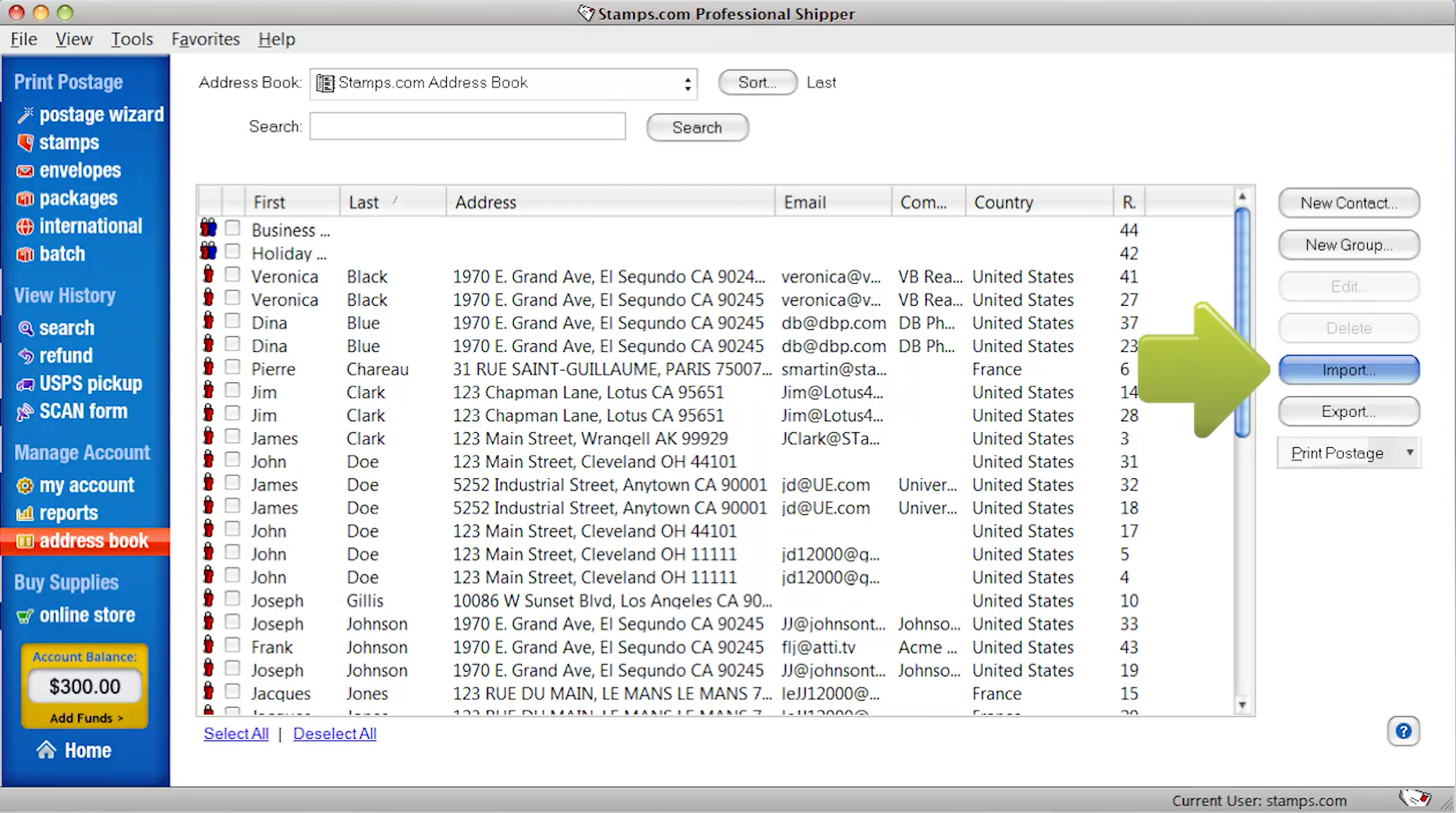Image resolution: width=1456 pixels, height=813 pixels.
Task: Check the box for Veronica Black rank 41
Action: 232,275
